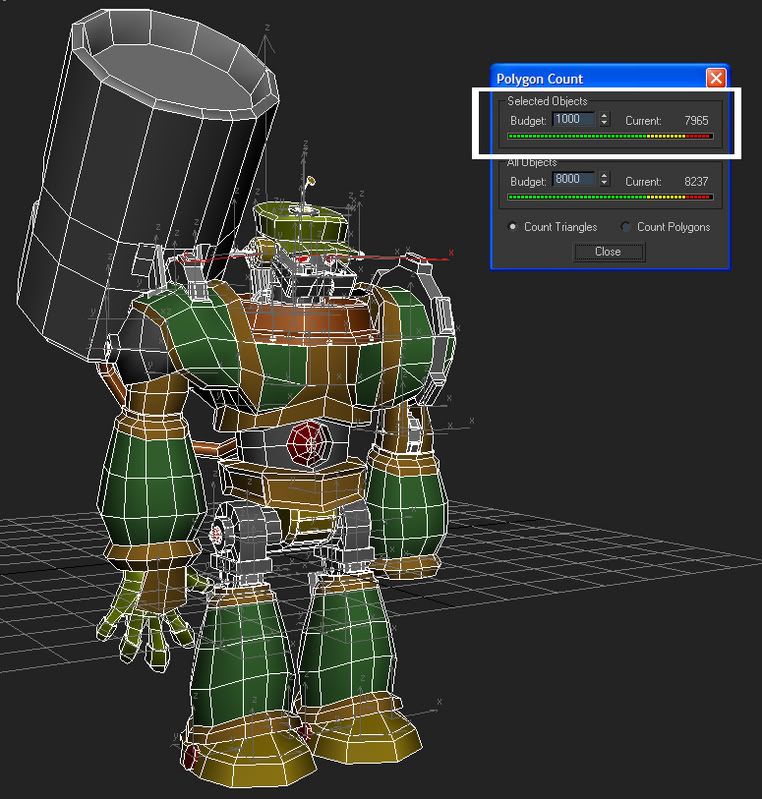Click the All Objects Budget field

pyautogui.click(x=573, y=180)
